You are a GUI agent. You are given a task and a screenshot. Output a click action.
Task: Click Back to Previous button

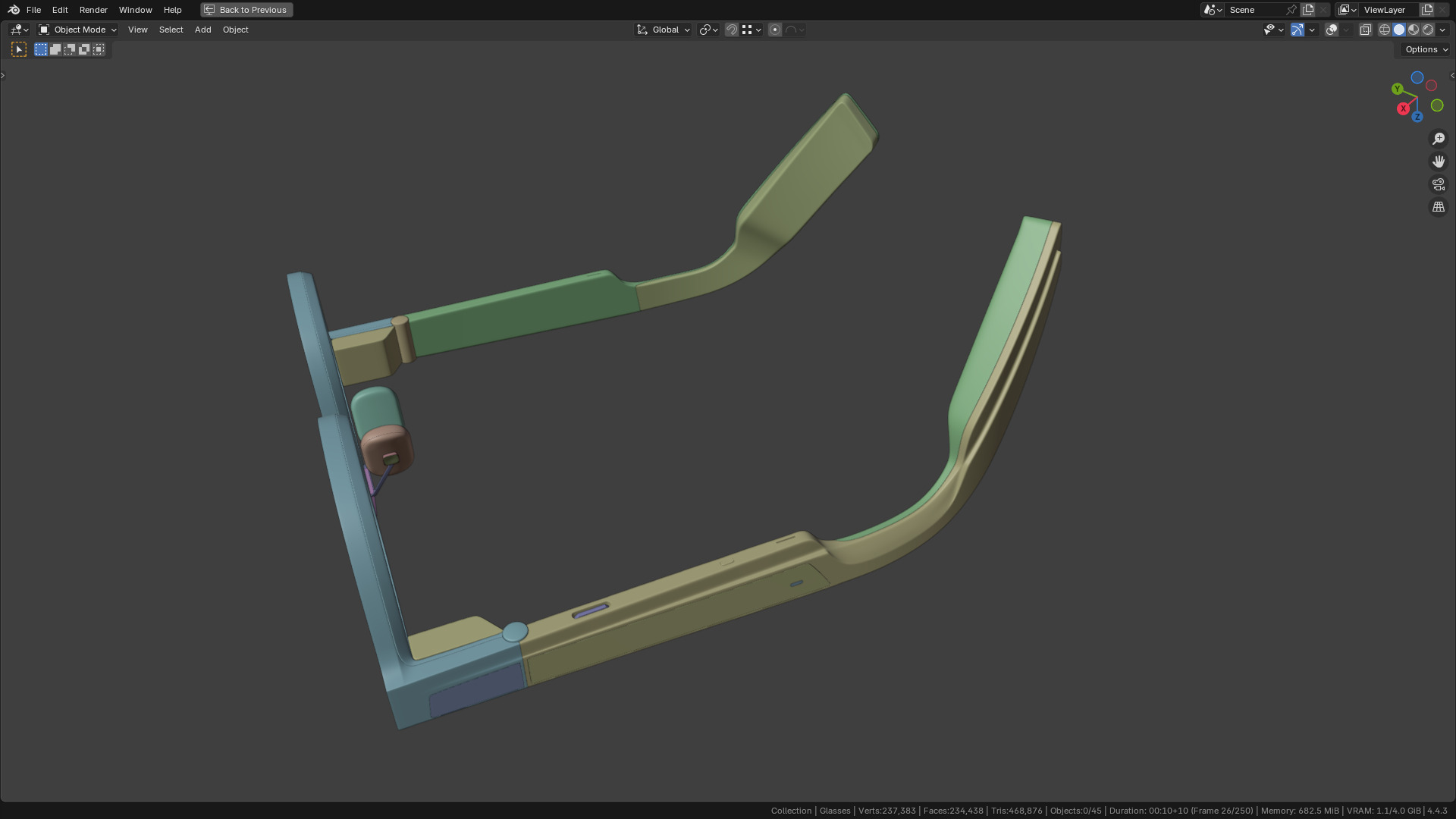pyautogui.click(x=246, y=10)
